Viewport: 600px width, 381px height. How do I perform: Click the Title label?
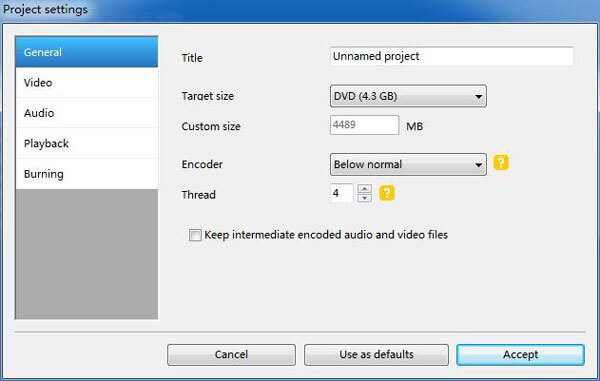(x=192, y=58)
